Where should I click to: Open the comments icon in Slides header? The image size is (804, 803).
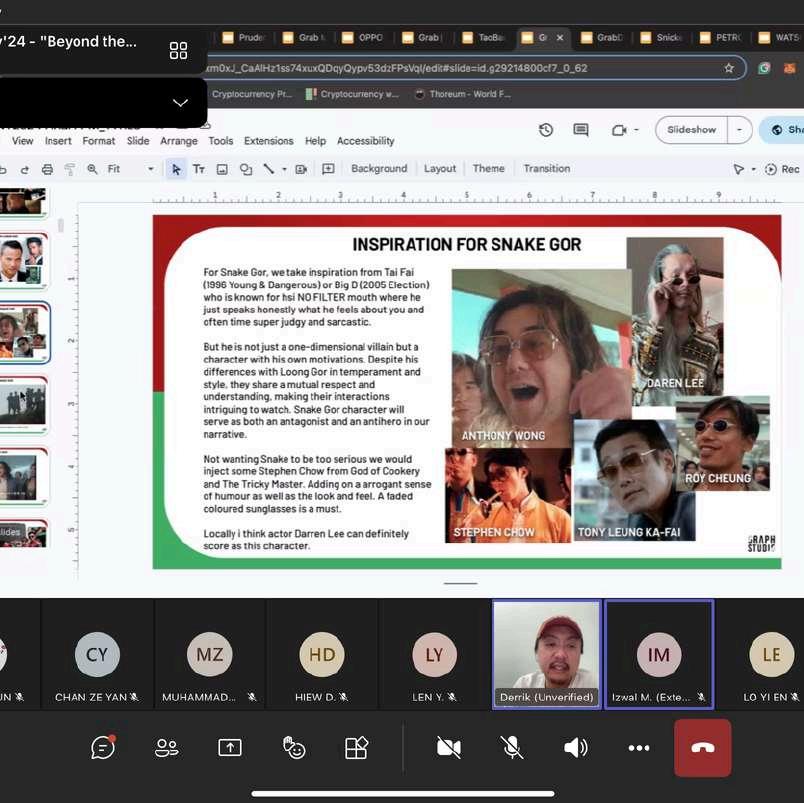tap(580, 130)
